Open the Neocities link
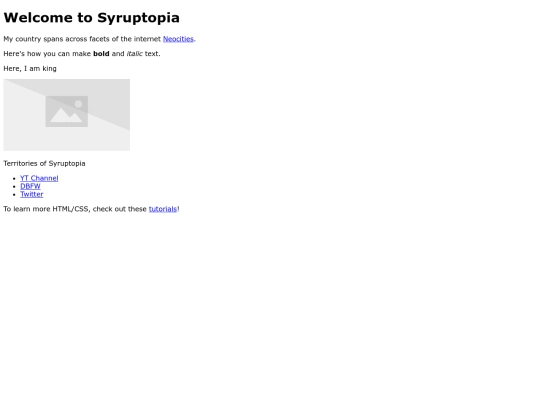Viewport: 540px width, 405px height. coord(178,39)
